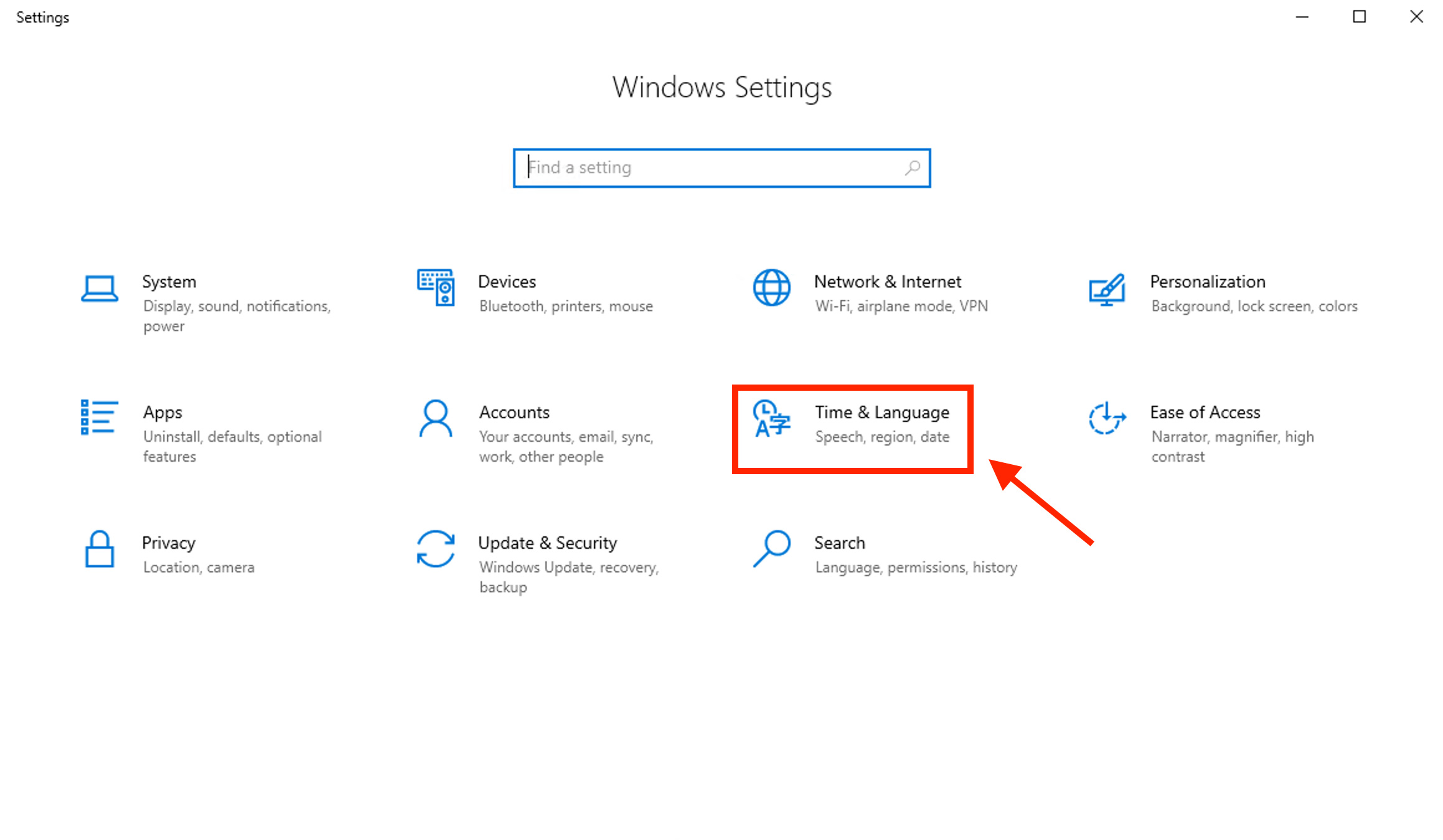The height and width of the screenshot is (840, 1443).
Task: Open Personalization settings title
Action: coord(1208,282)
